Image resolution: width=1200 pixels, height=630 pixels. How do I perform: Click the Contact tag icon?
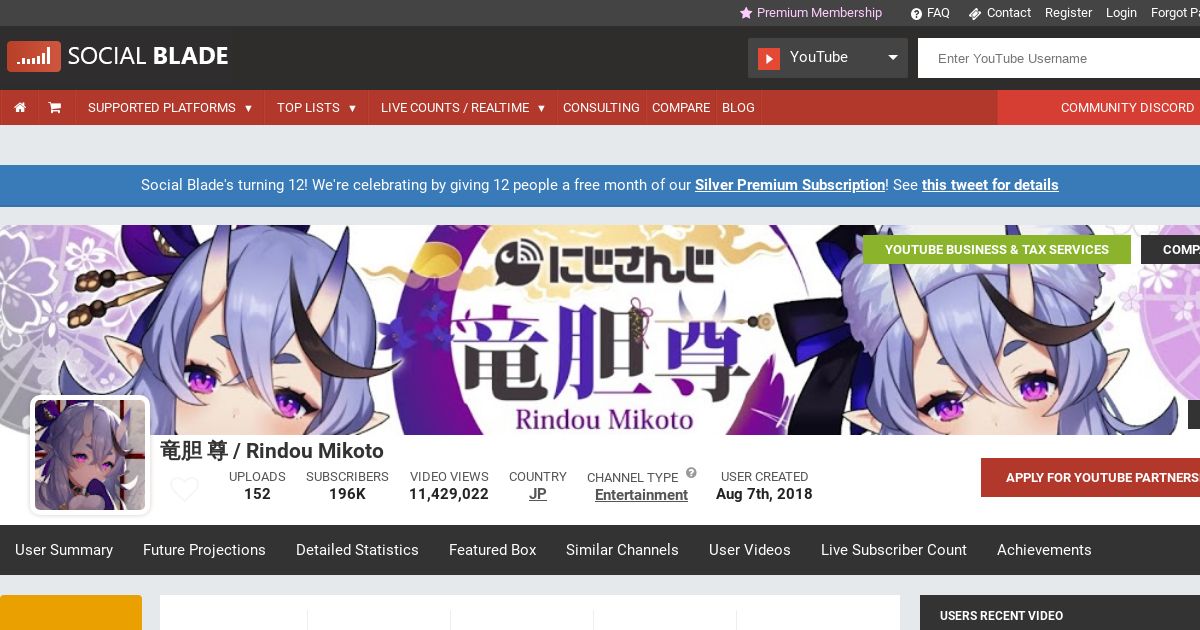[975, 13]
